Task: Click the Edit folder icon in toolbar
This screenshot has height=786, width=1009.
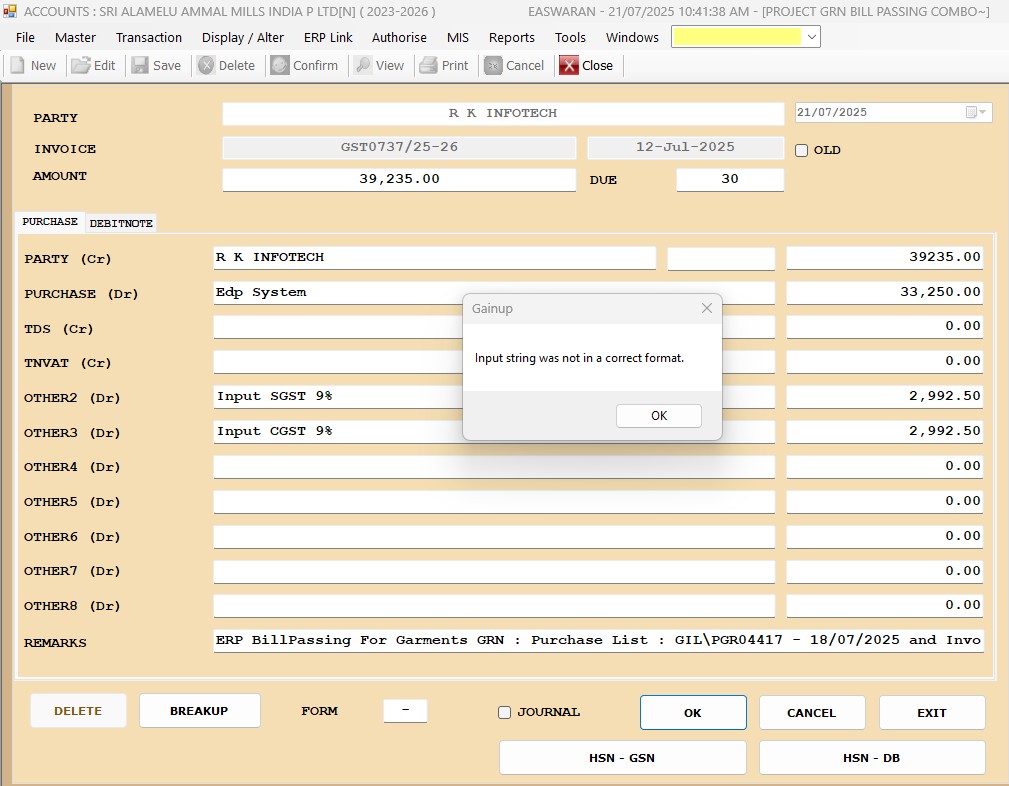Action: [x=80, y=65]
